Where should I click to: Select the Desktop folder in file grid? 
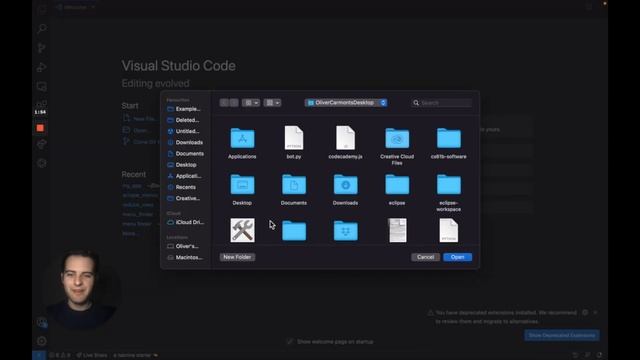click(x=242, y=189)
